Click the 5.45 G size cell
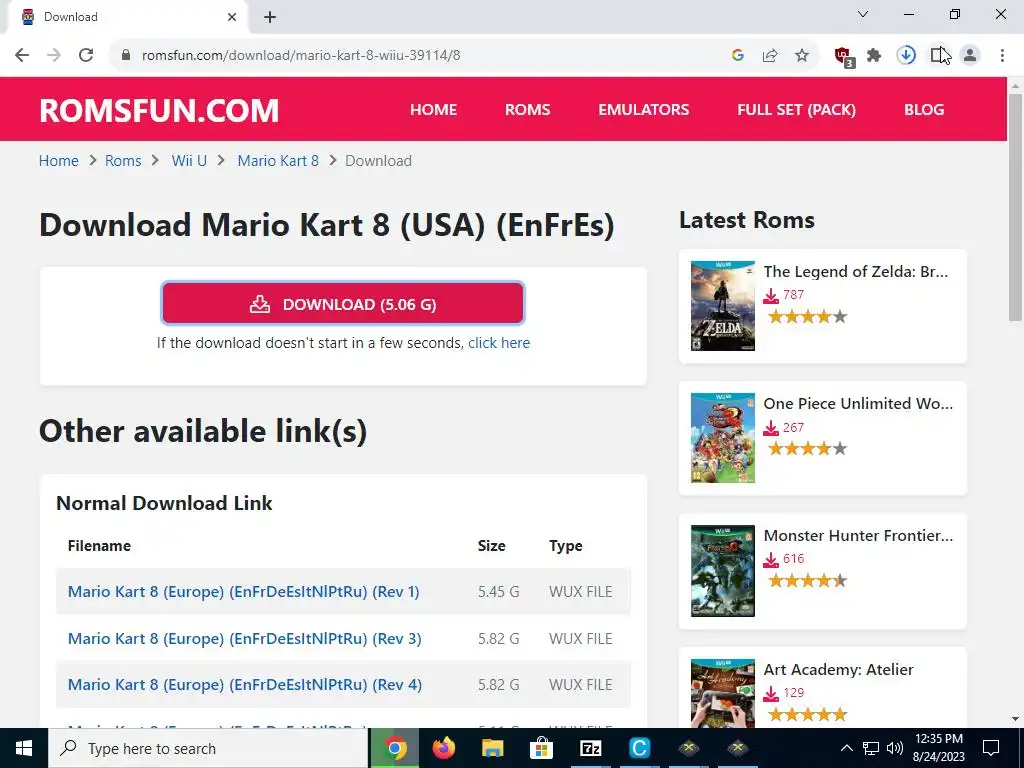 pyautogui.click(x=499, y=592)
